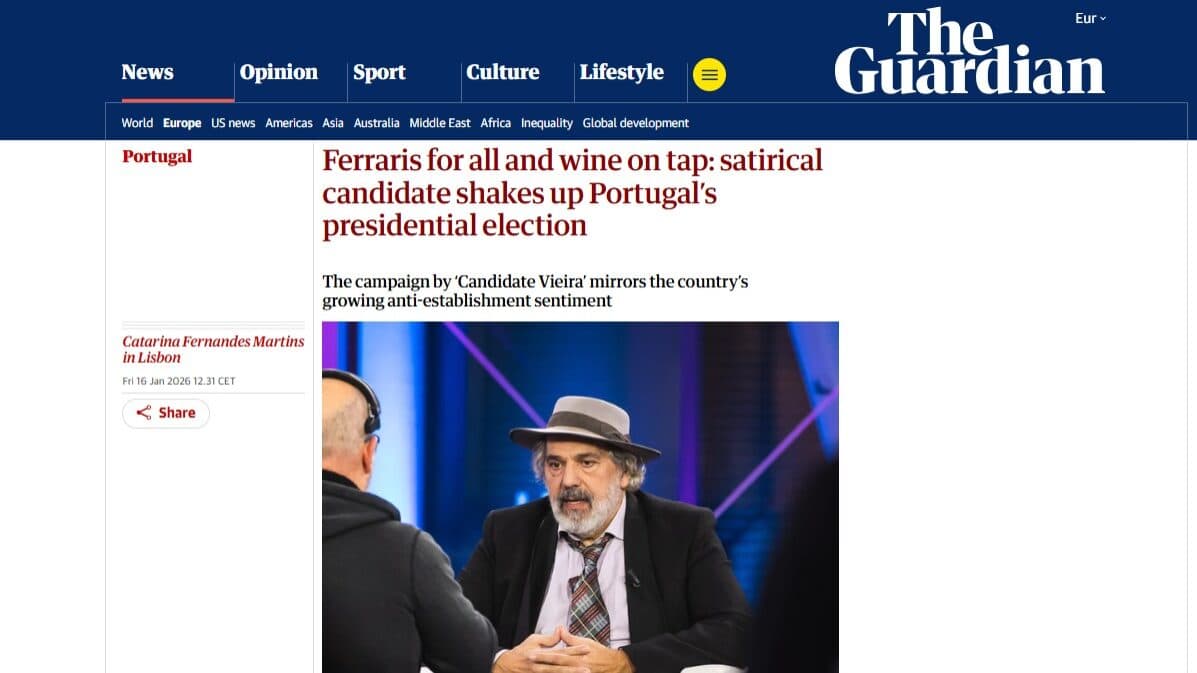The height and width of the screenshot is (673, 1197).
Task: Click the article headline about Candidate Vieira
Action: tap(571, 192)
